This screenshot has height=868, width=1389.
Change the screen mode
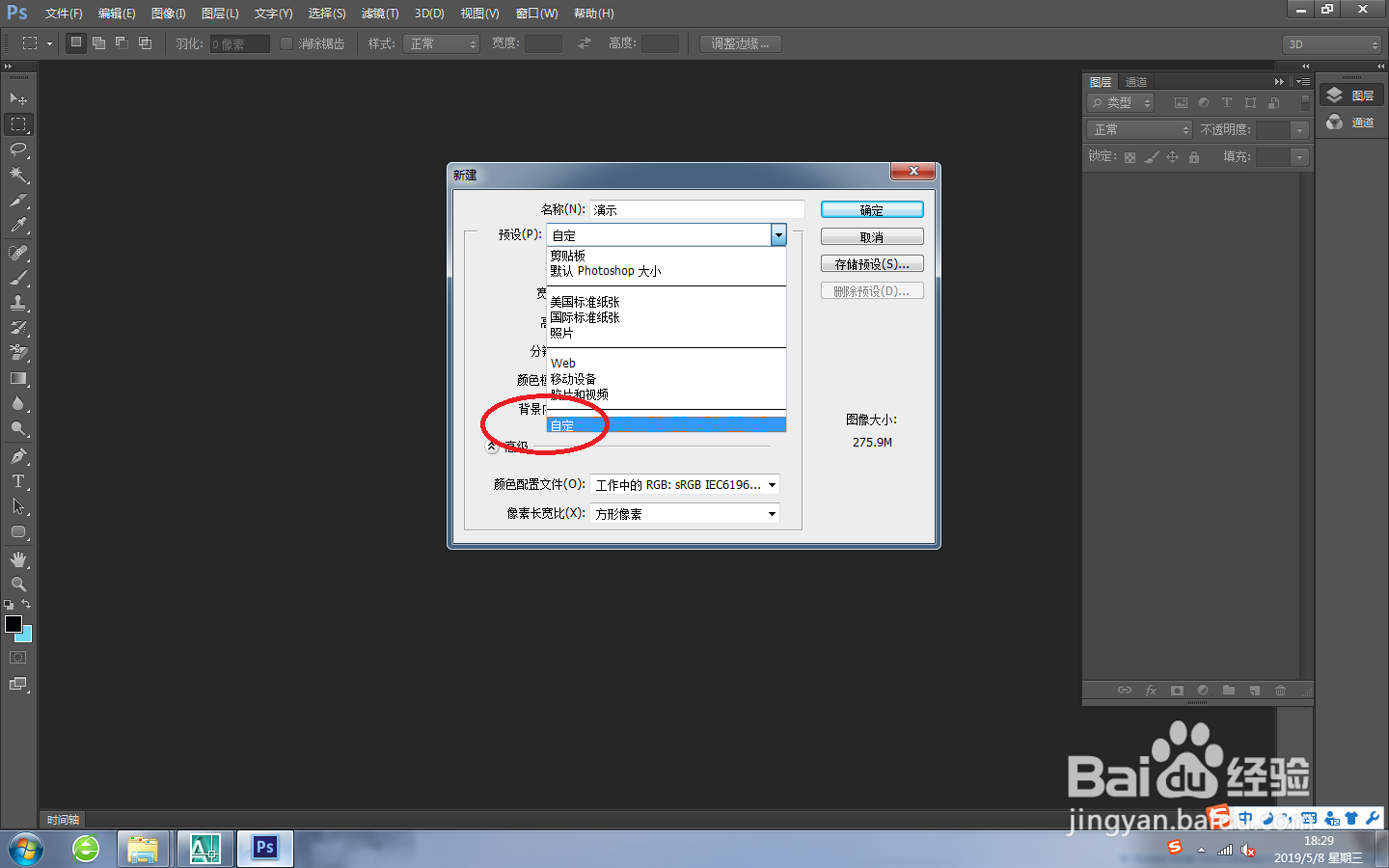18,684
